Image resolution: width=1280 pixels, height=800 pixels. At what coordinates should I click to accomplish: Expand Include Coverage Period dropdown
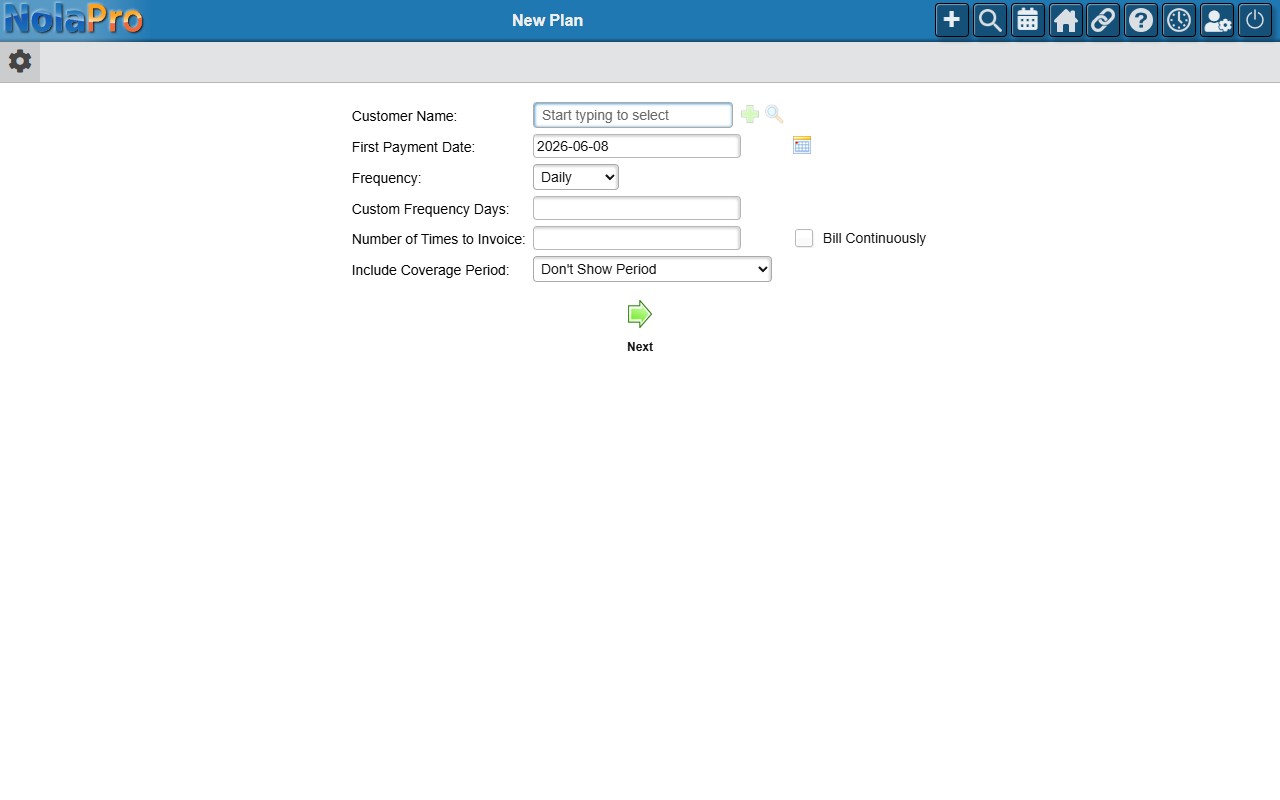(x=652, y=269)
